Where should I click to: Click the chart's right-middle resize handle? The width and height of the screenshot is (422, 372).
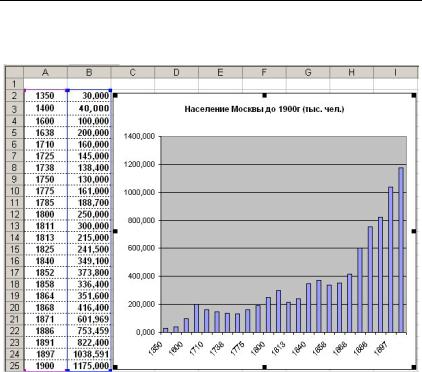click(414, 231)
